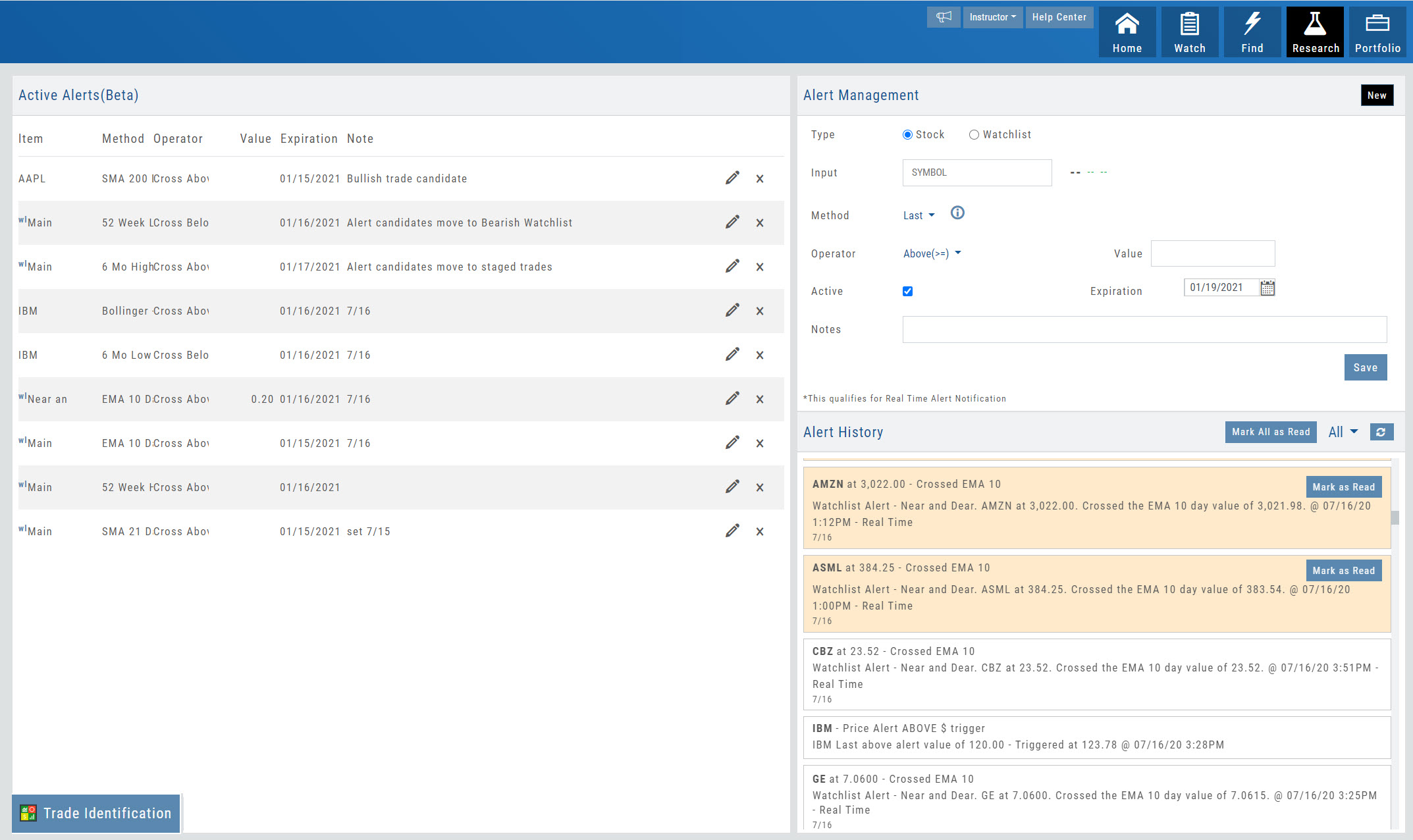Image resolution: width=1413 pixels, height=840 pixels.
Task: Click the Expiration date field
Action: (1221, 288)
